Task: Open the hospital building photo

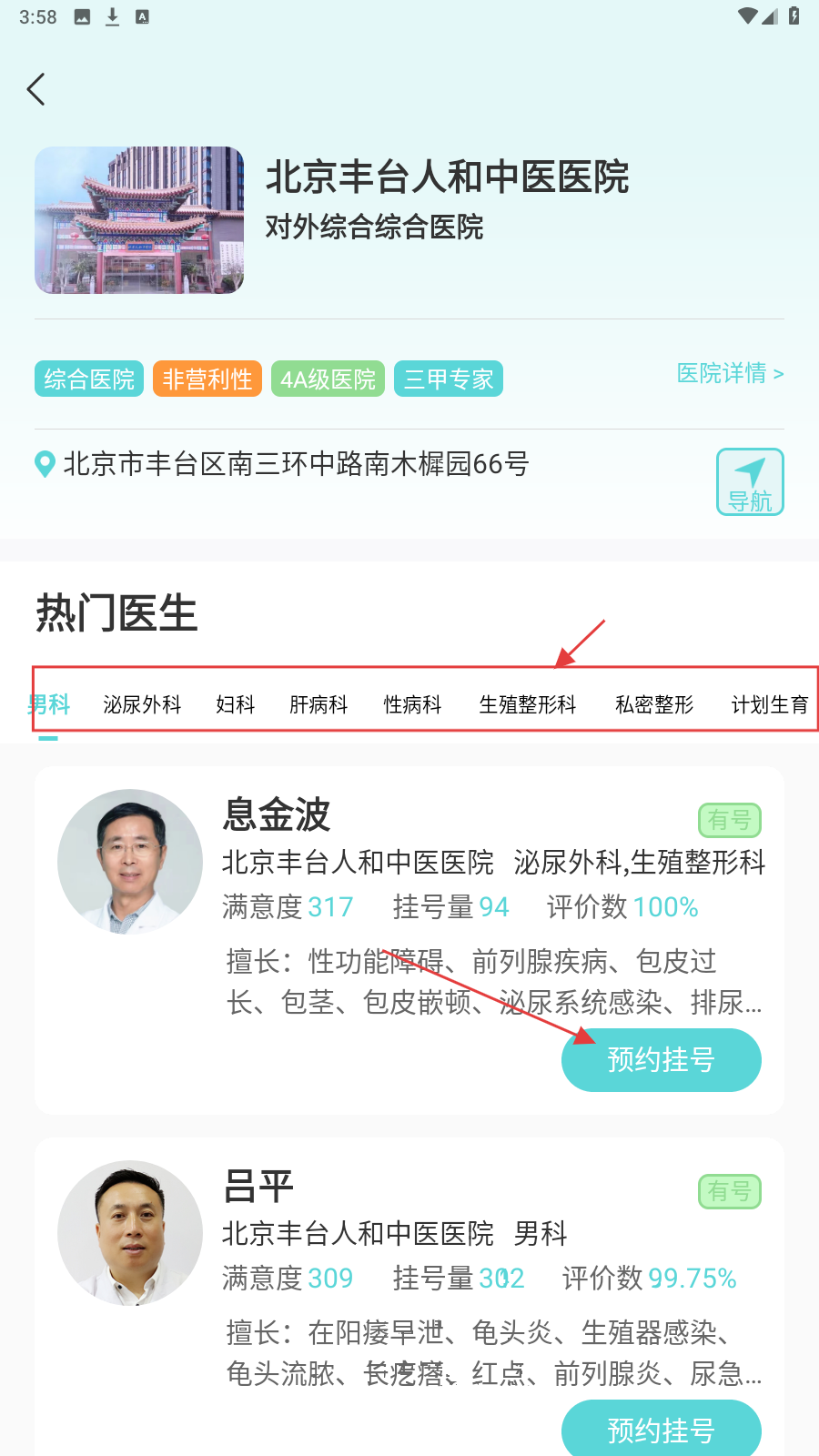Action: 139,220
